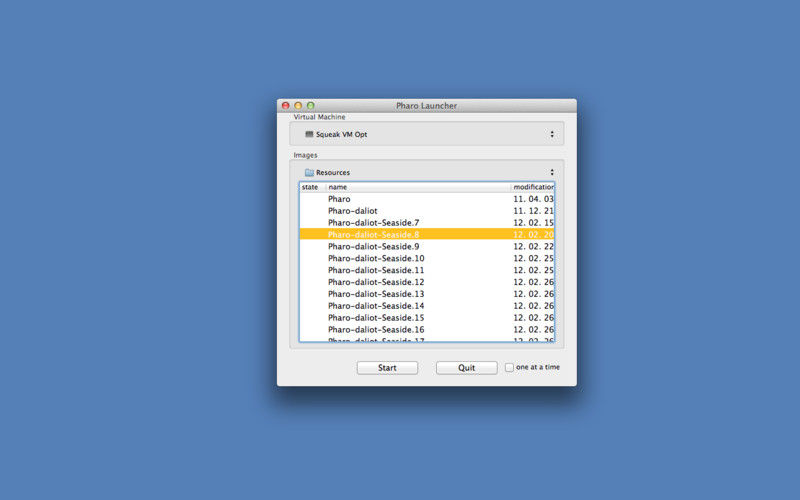This screenshot has width=800, height=500.
Task: Sort by the modification column header
Action: (x=533, y=187)
